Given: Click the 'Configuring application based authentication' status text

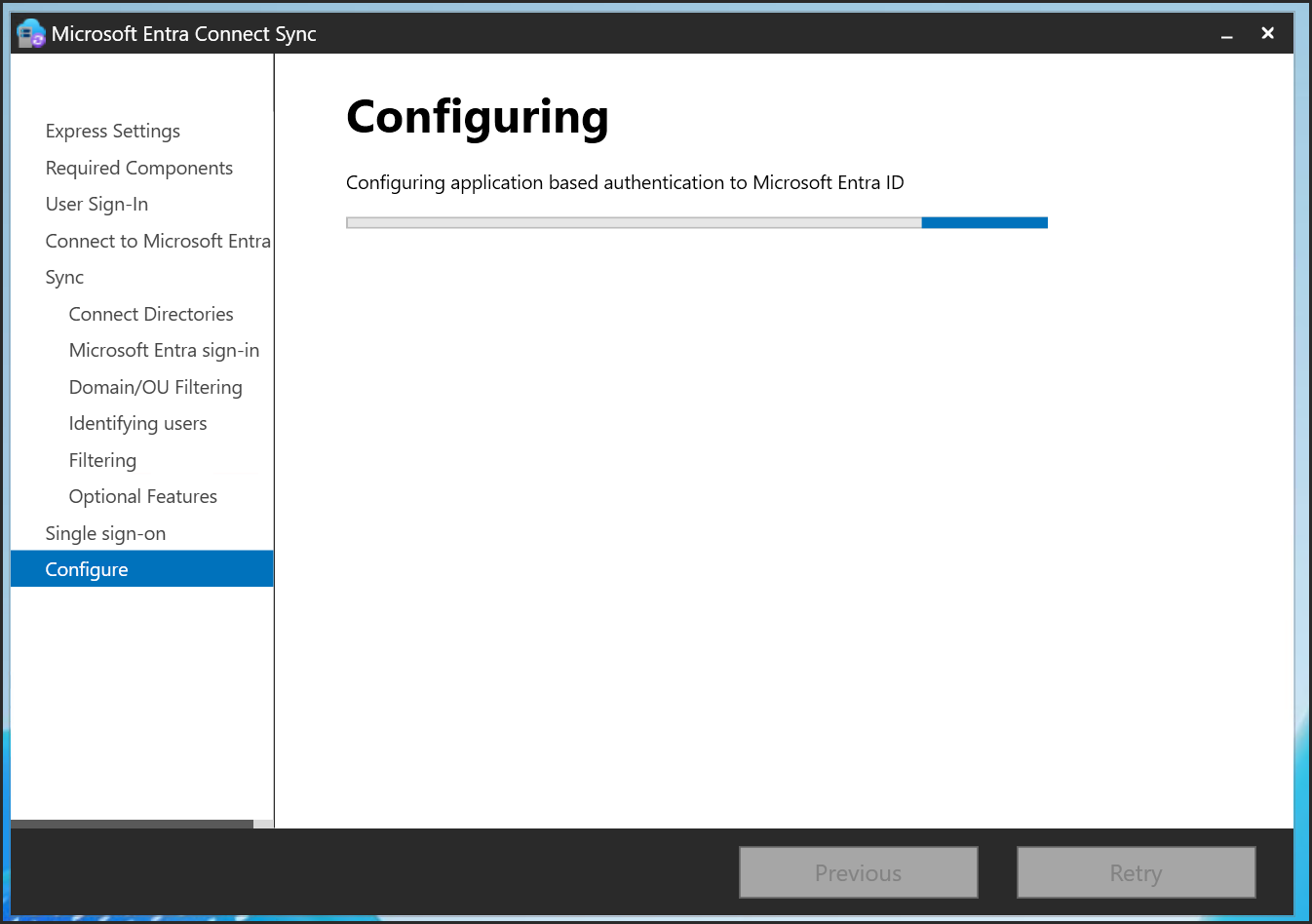Looking at the screenshot, I should (x=625, y=182).
